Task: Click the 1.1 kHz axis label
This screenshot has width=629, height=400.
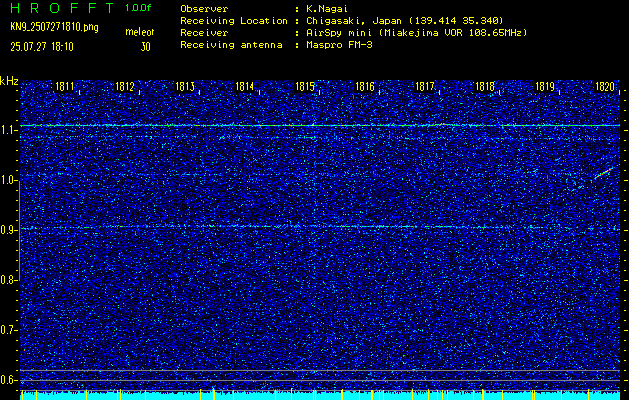Action: (x=8, y=130)
